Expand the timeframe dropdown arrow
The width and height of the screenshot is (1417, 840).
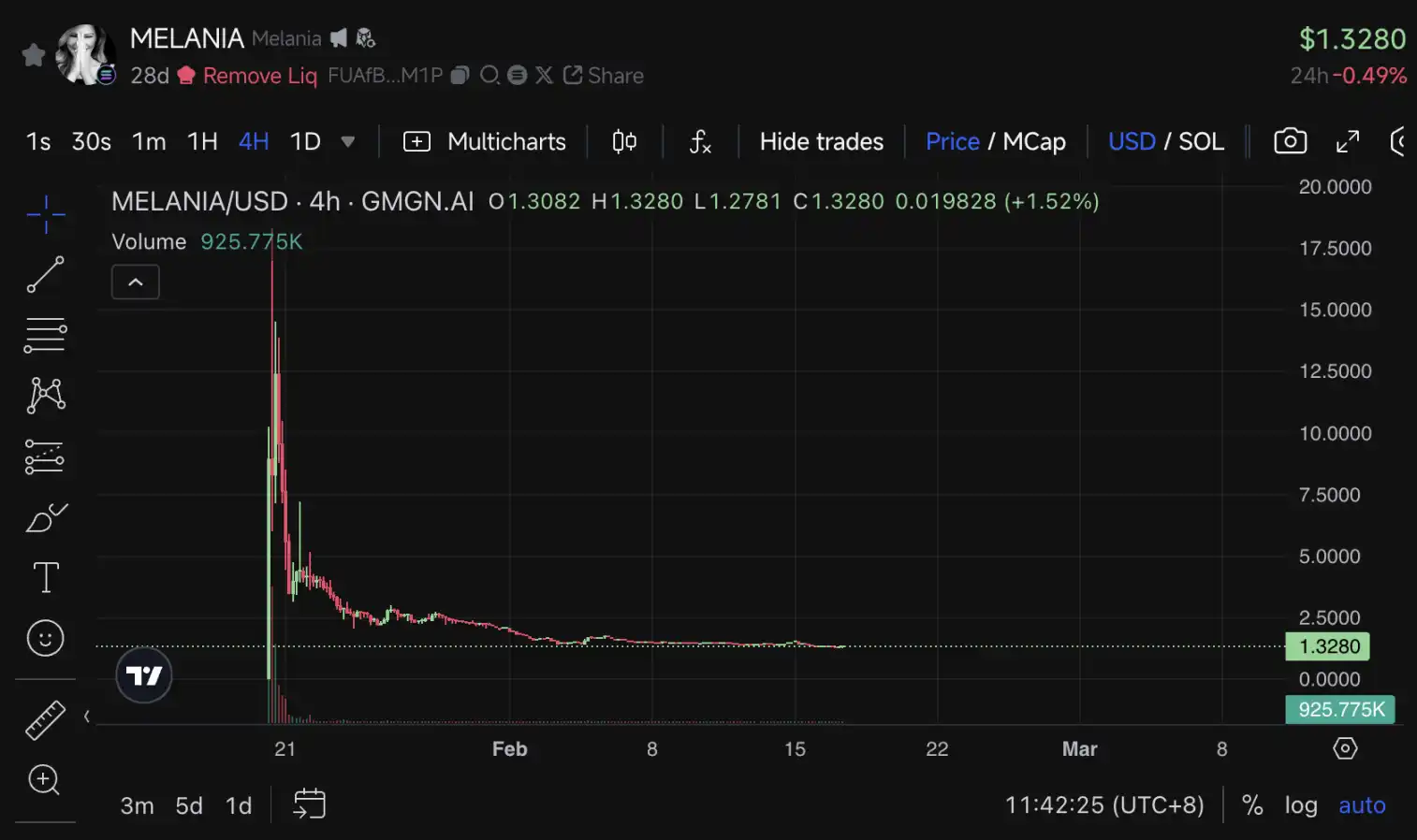[x=348, y=142]
